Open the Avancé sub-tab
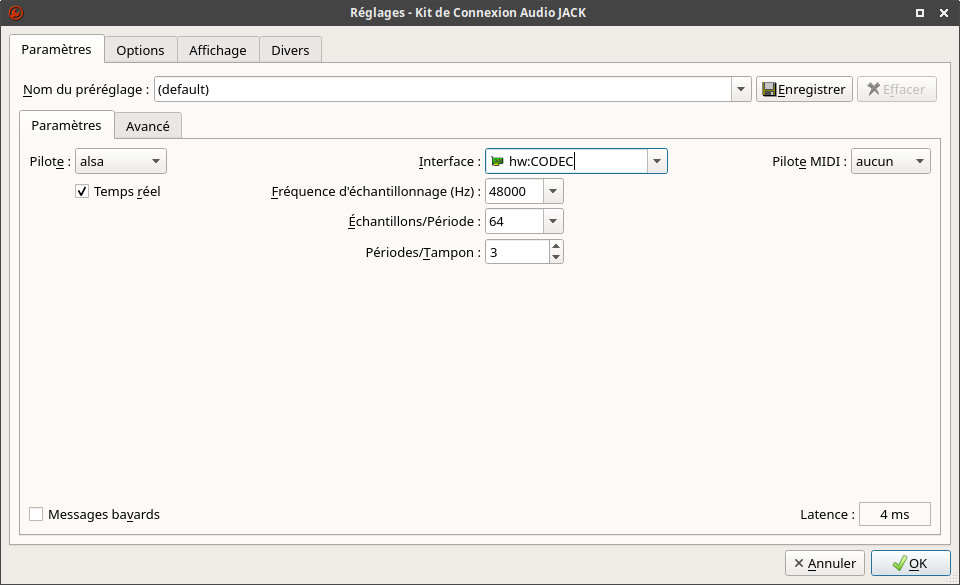Image resolution: width=960 pixels, height=585 pixels. pos(148,126)
